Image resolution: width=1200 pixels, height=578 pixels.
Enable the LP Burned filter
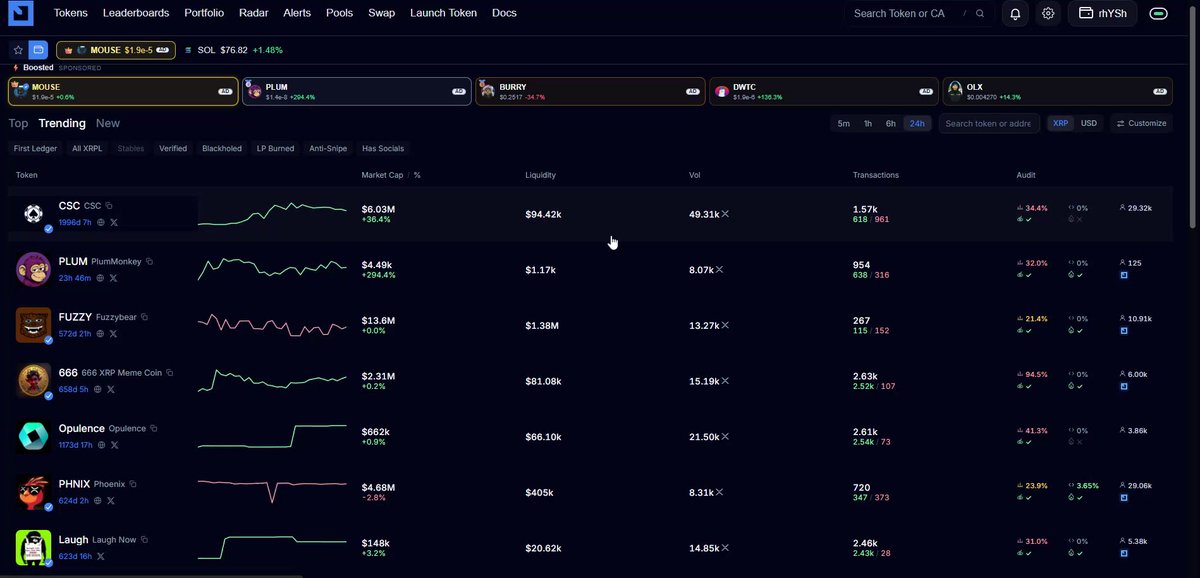[x=276, y=149]
